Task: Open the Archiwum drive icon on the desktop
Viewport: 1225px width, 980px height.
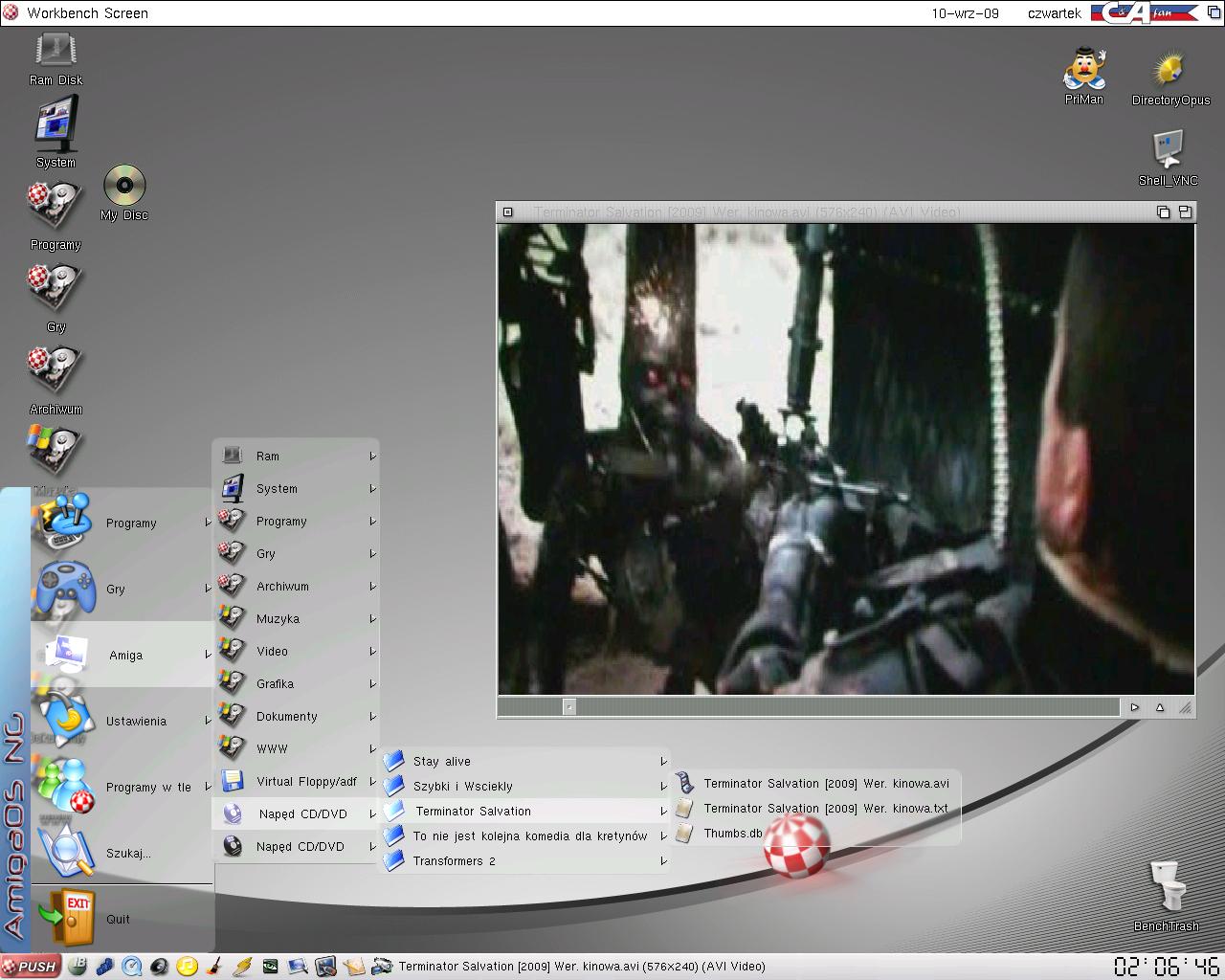Action: pos(56,379)
